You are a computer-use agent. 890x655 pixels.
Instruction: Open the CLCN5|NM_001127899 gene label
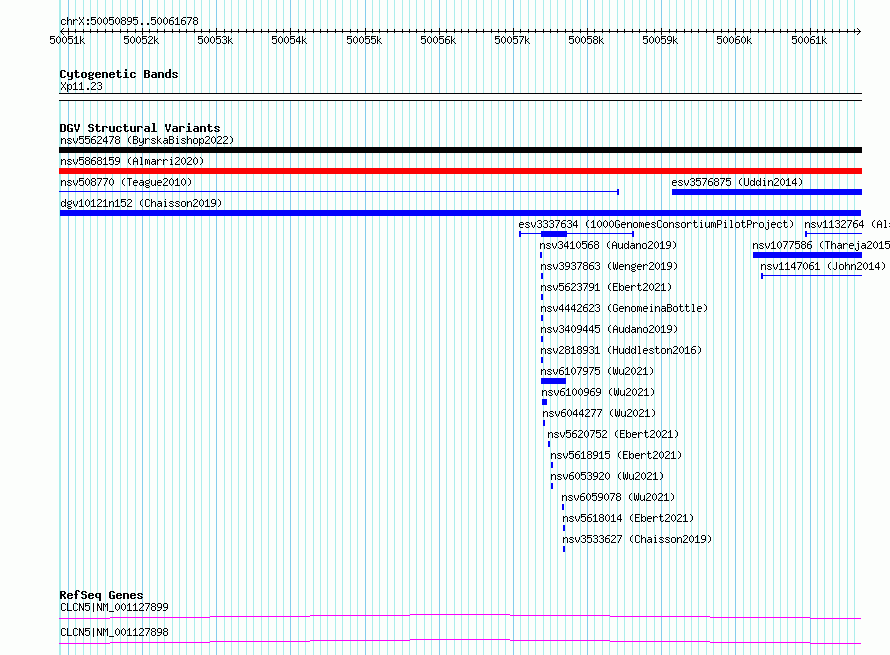click(x=114, y=607)
